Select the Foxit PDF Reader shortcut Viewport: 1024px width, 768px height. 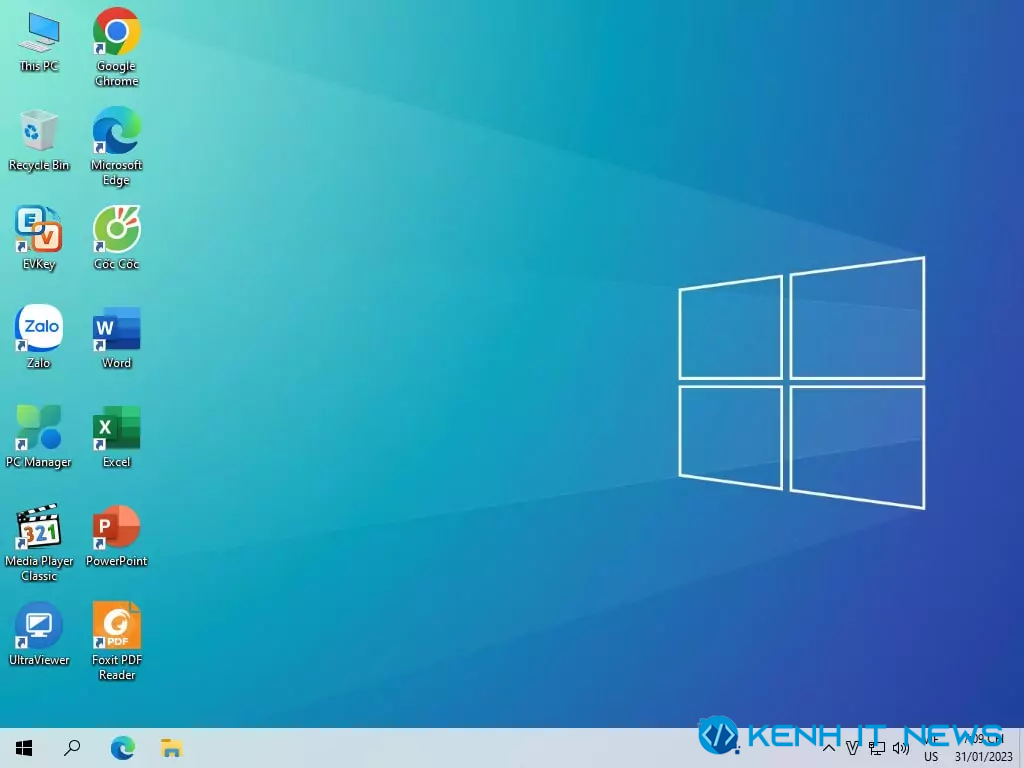point(116,641)
